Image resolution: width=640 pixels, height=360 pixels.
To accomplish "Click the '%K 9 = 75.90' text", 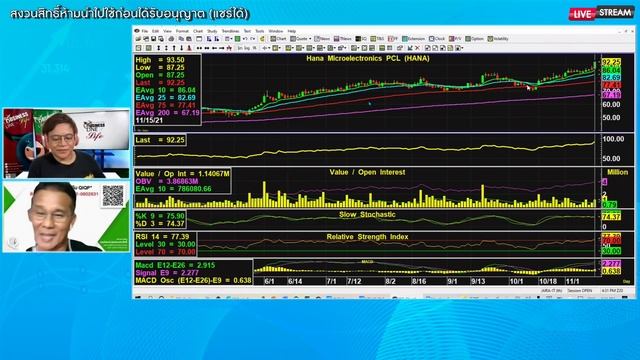I will pos(160,216).
